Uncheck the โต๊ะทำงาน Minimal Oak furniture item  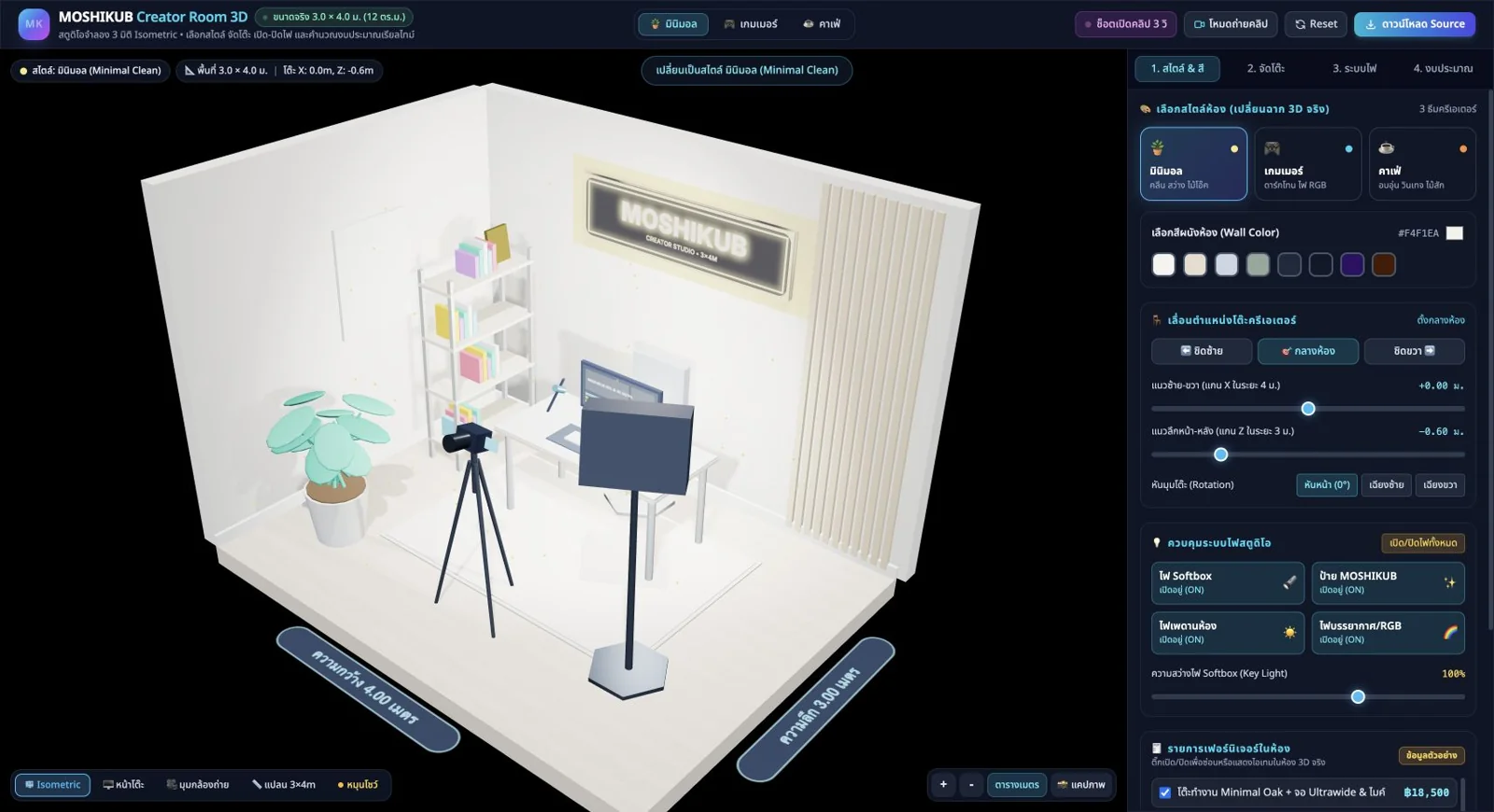pos(1165,792)
